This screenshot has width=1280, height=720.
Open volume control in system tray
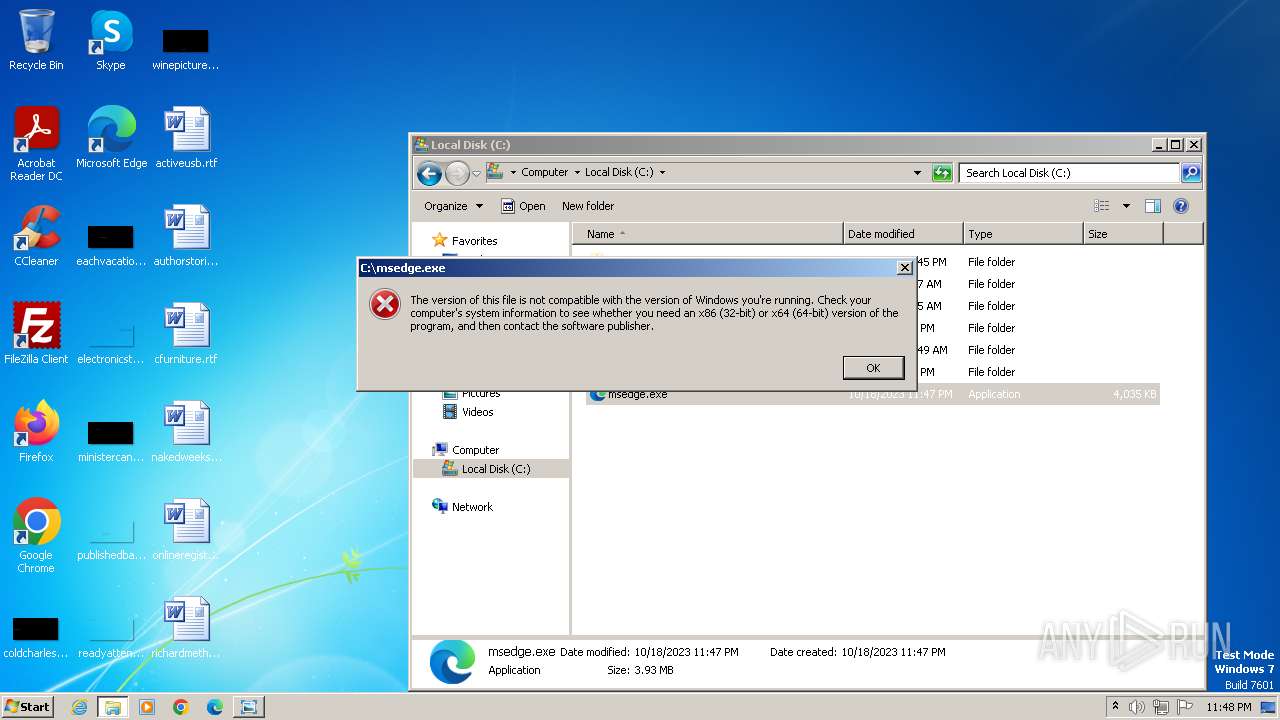[x=1136, y=707]
